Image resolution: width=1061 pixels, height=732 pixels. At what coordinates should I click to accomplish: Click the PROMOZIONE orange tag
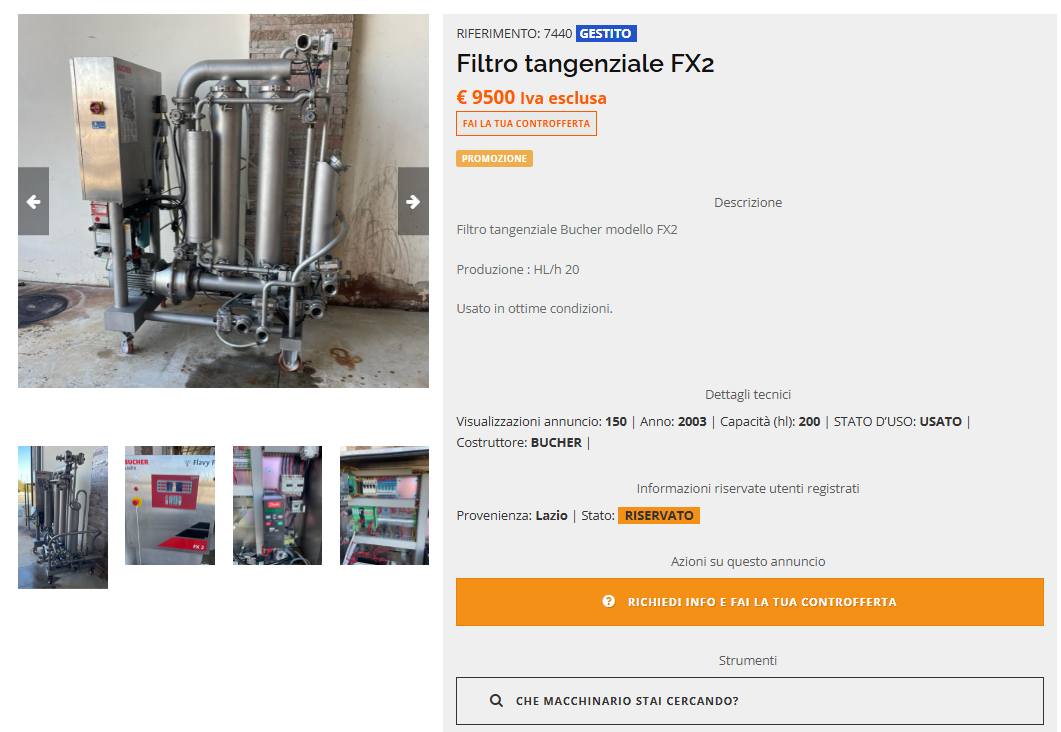pyautogui.click(x=494, y=158)
